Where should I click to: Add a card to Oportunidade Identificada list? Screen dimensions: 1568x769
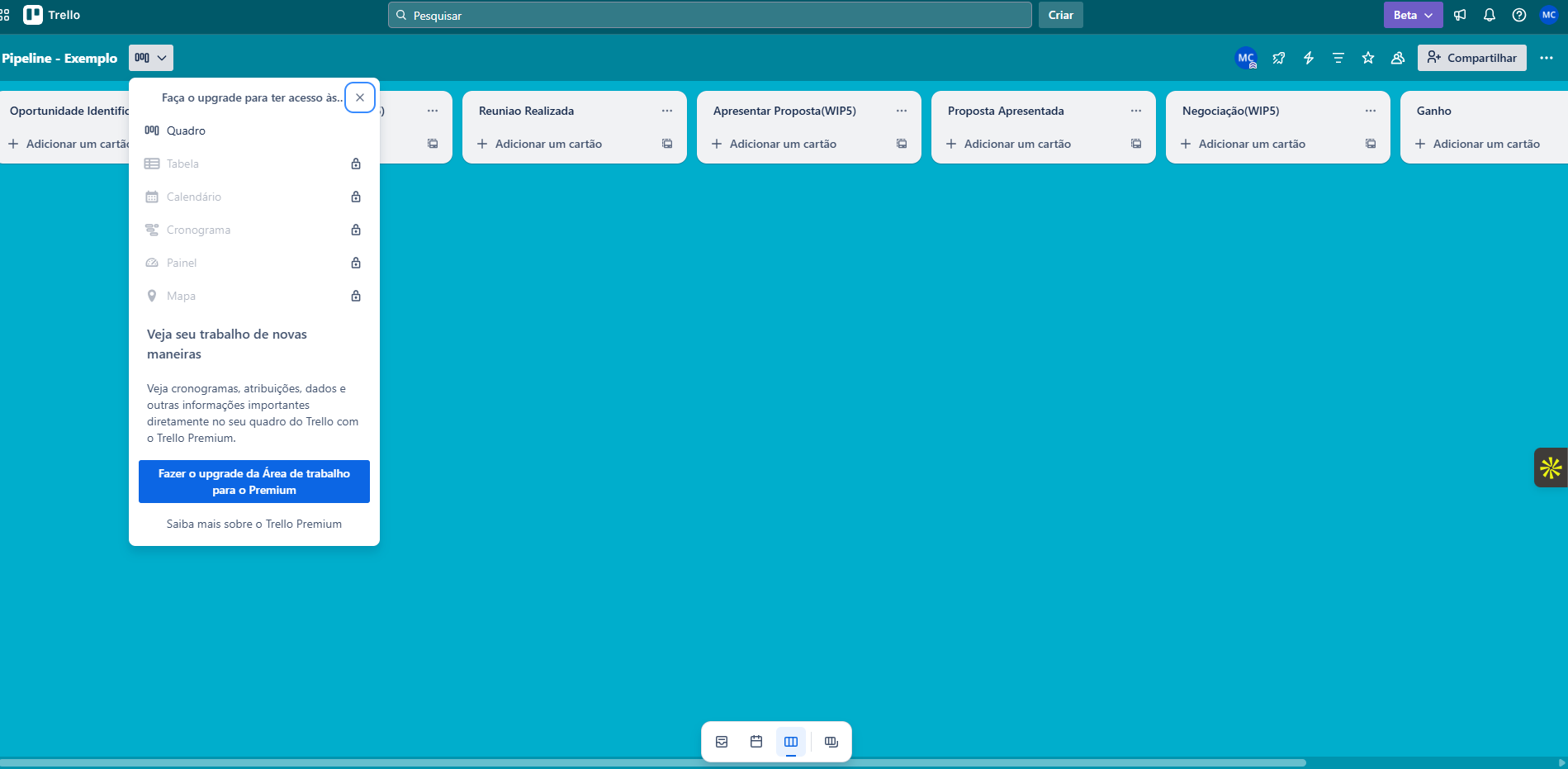tap(68, 144)
